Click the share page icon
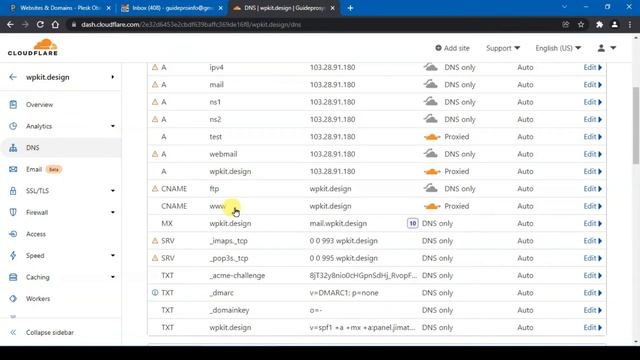Image resolution: width=640 pixels, height=360 pixels. (565, 24)
